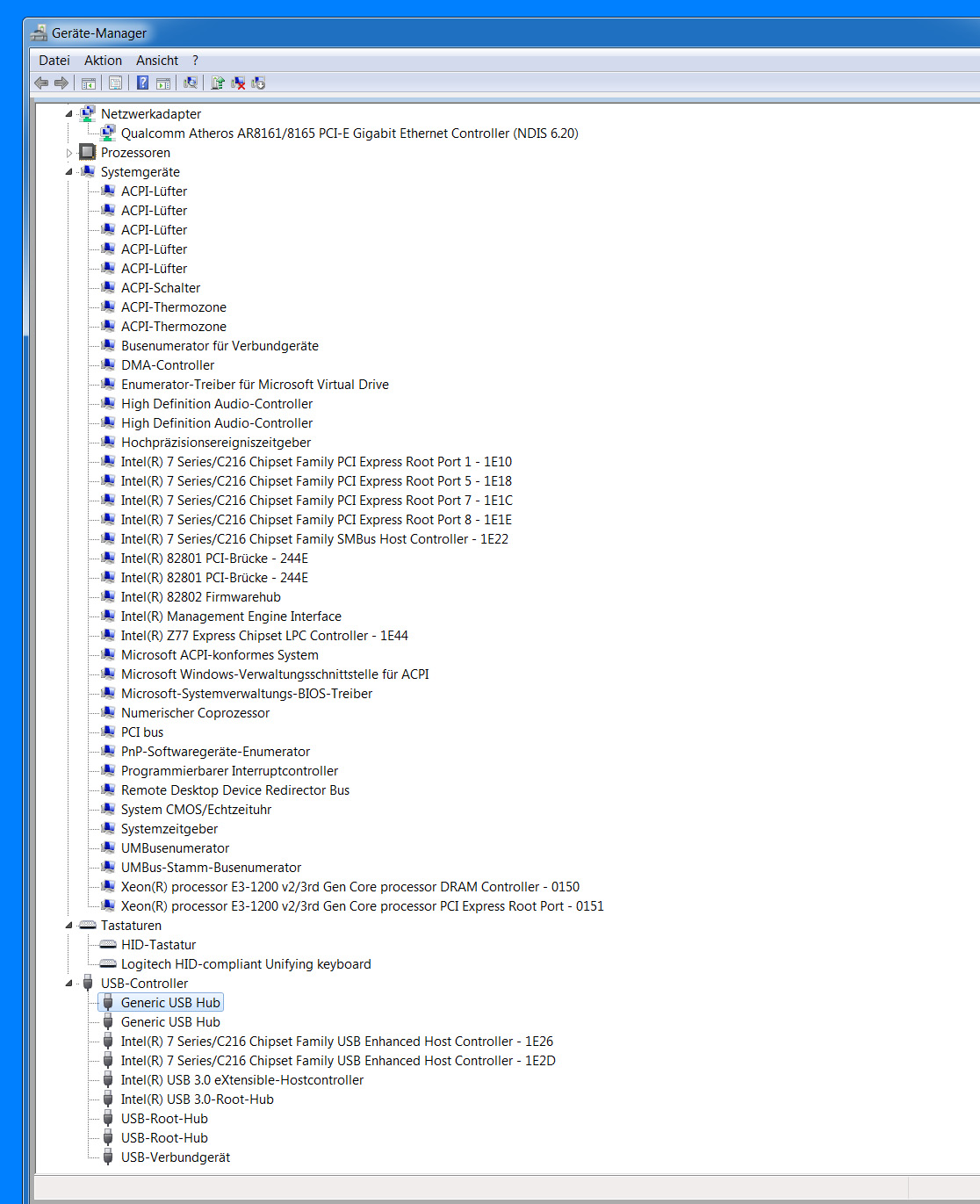Image resolution: width=980 pixels, height=1204 pixels.
Task: Click the USB-Verbundgerät plug icon
Action: [107, 1157]
